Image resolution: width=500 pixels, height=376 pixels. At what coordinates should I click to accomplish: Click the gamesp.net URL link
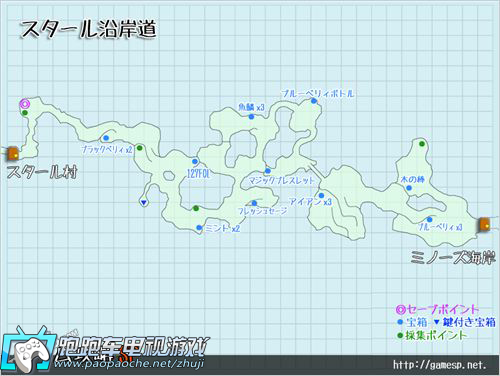pos(440,365)
